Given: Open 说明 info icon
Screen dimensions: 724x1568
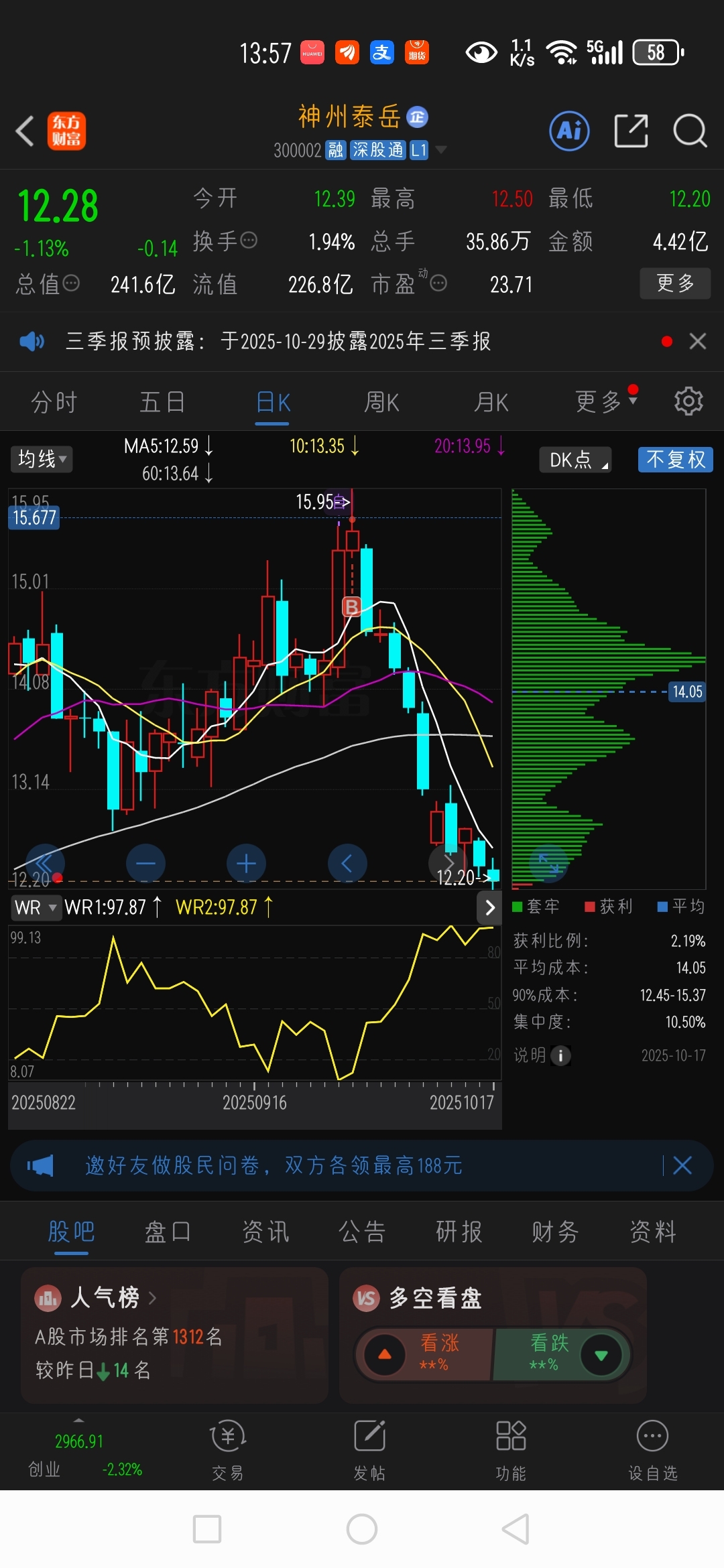Looking at the screenshot, I should [x=560, y=1055].
